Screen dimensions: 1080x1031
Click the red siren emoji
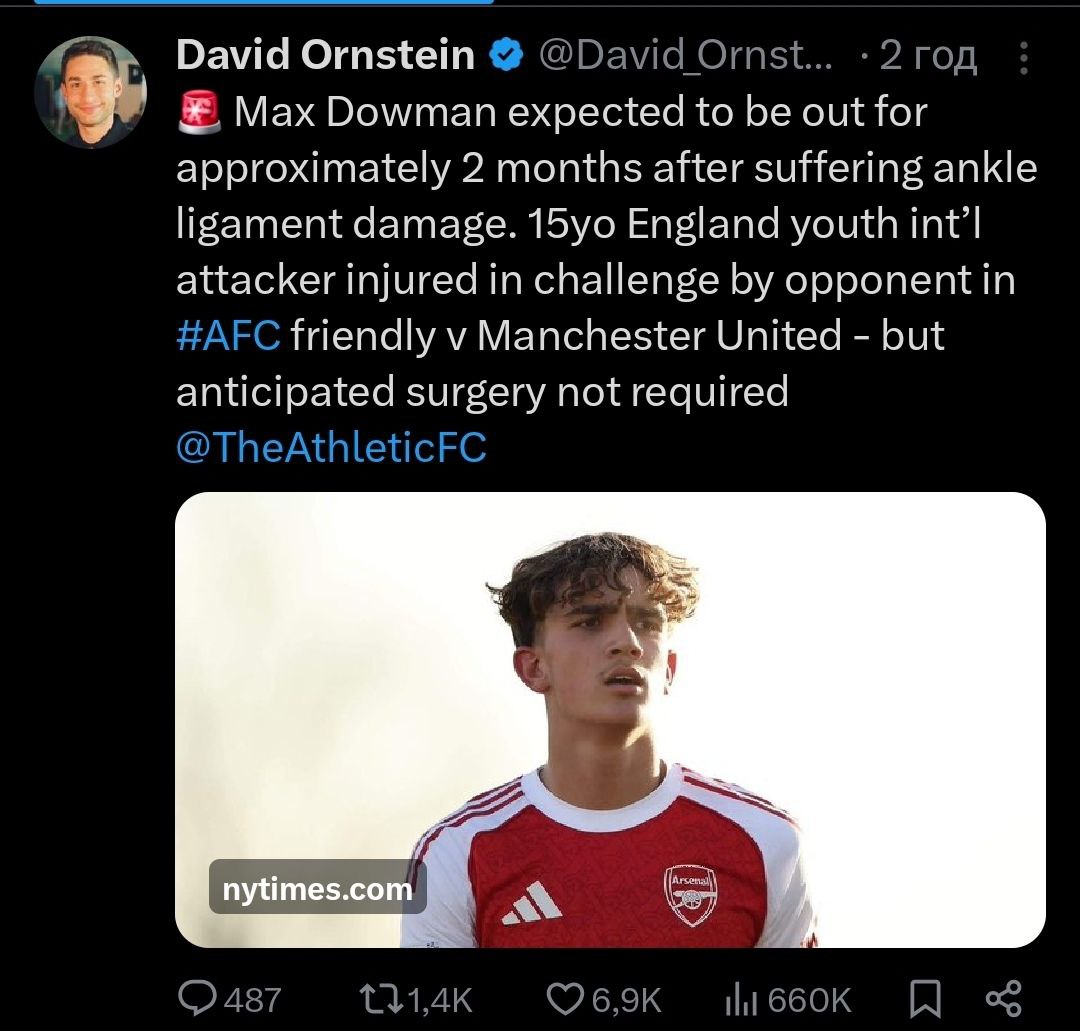coord(199,113)
